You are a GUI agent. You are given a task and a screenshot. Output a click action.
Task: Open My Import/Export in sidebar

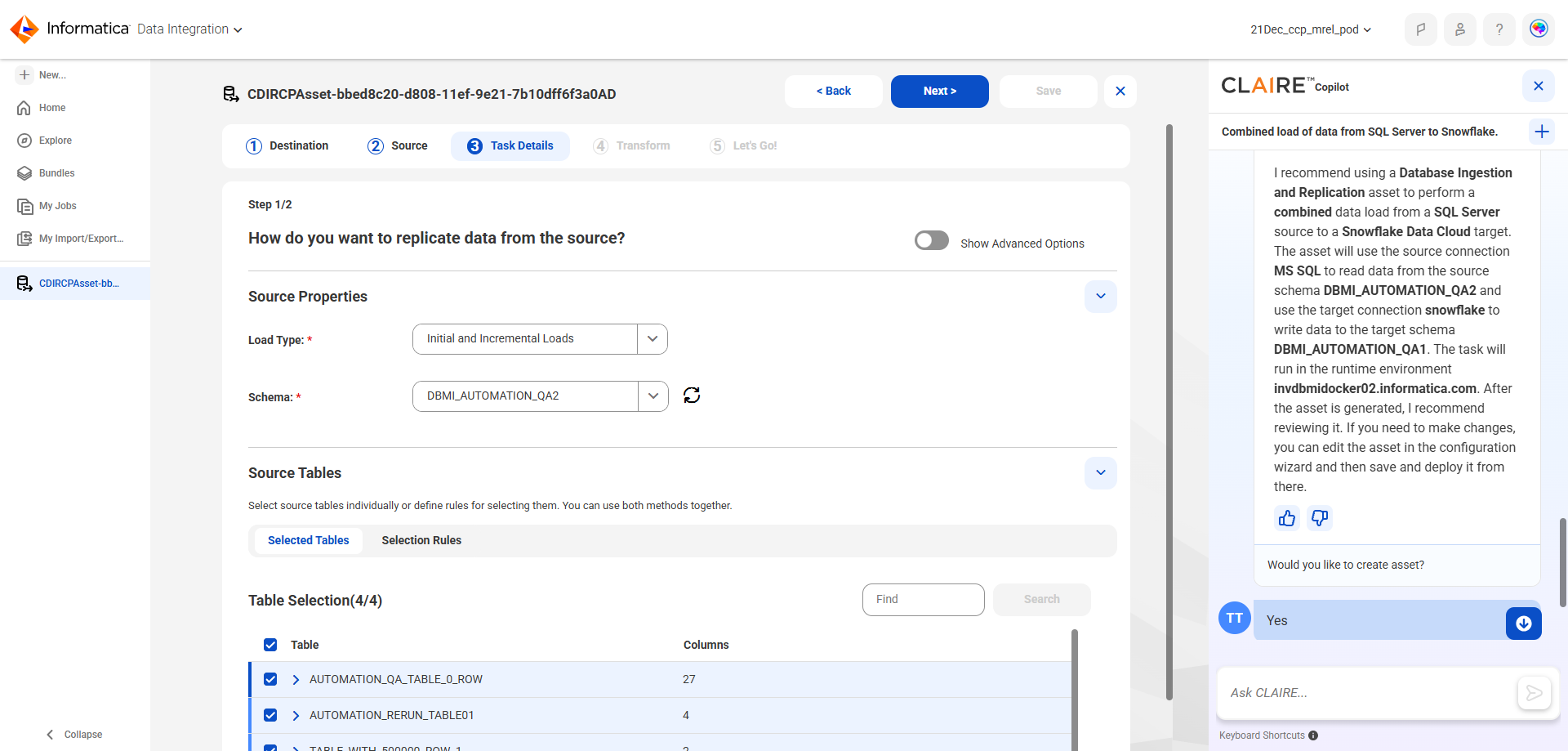[81, 239]
